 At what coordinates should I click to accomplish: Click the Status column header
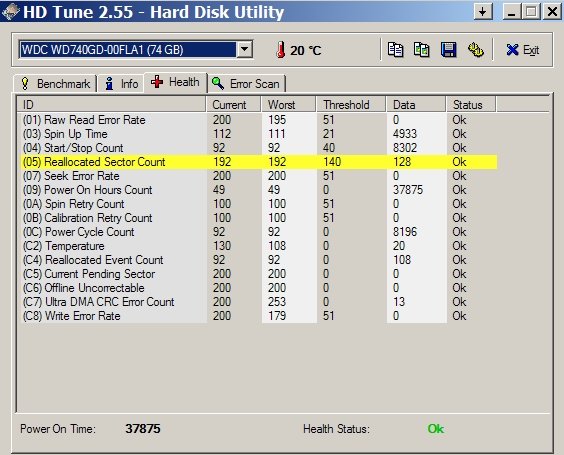[471, 105]
